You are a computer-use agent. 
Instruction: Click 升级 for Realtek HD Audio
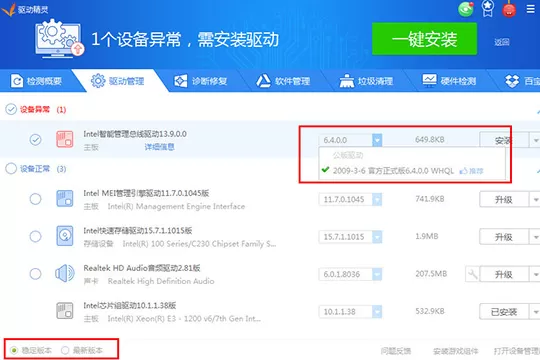point(504,275)
